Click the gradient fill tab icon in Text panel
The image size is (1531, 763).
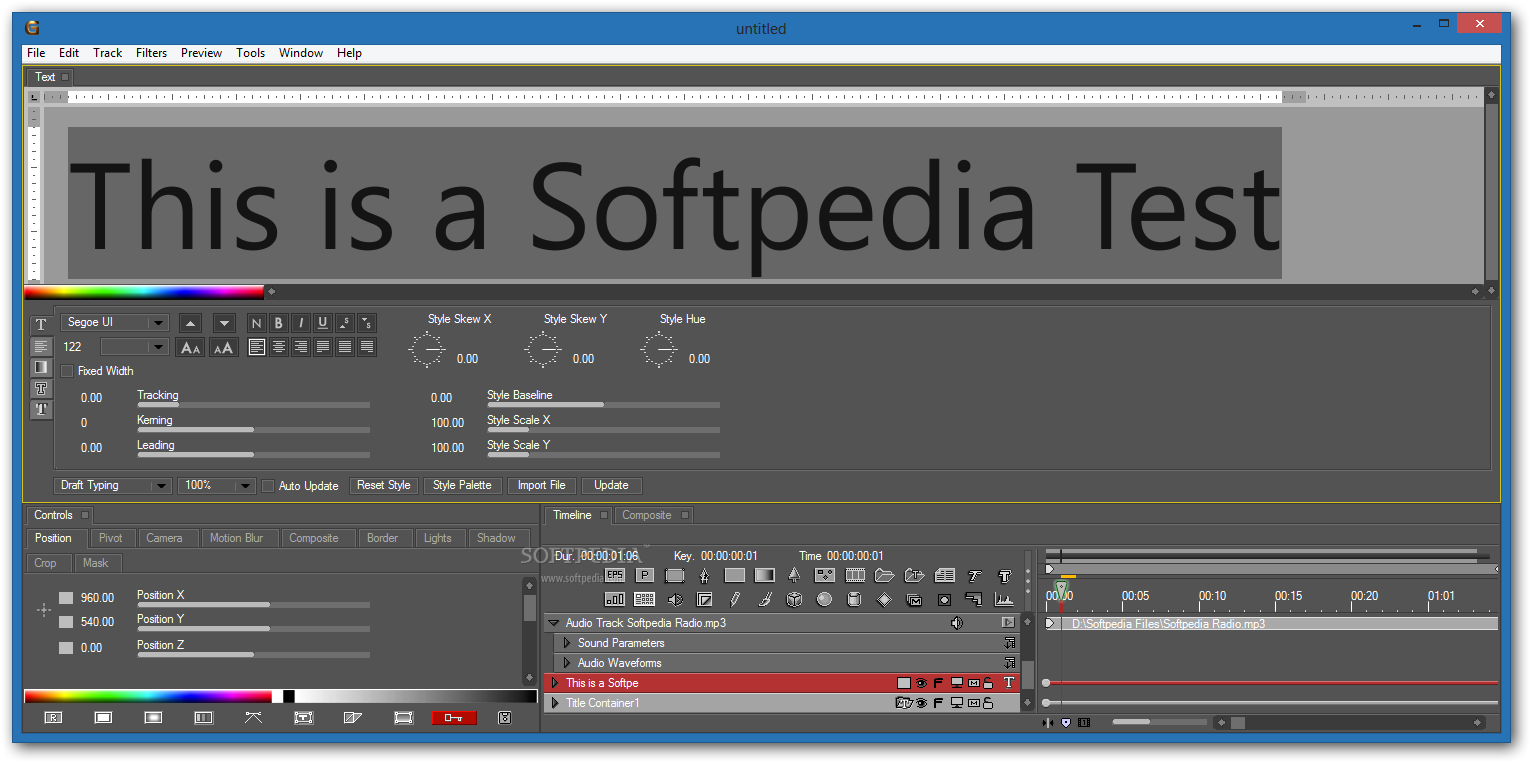(41, 367)
